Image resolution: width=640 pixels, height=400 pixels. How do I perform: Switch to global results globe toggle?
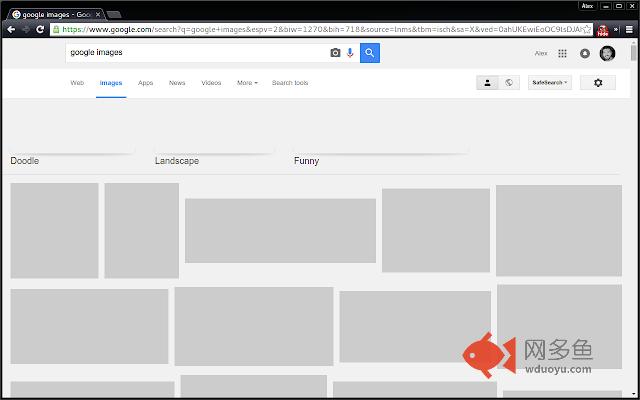[x=509, y=83]
